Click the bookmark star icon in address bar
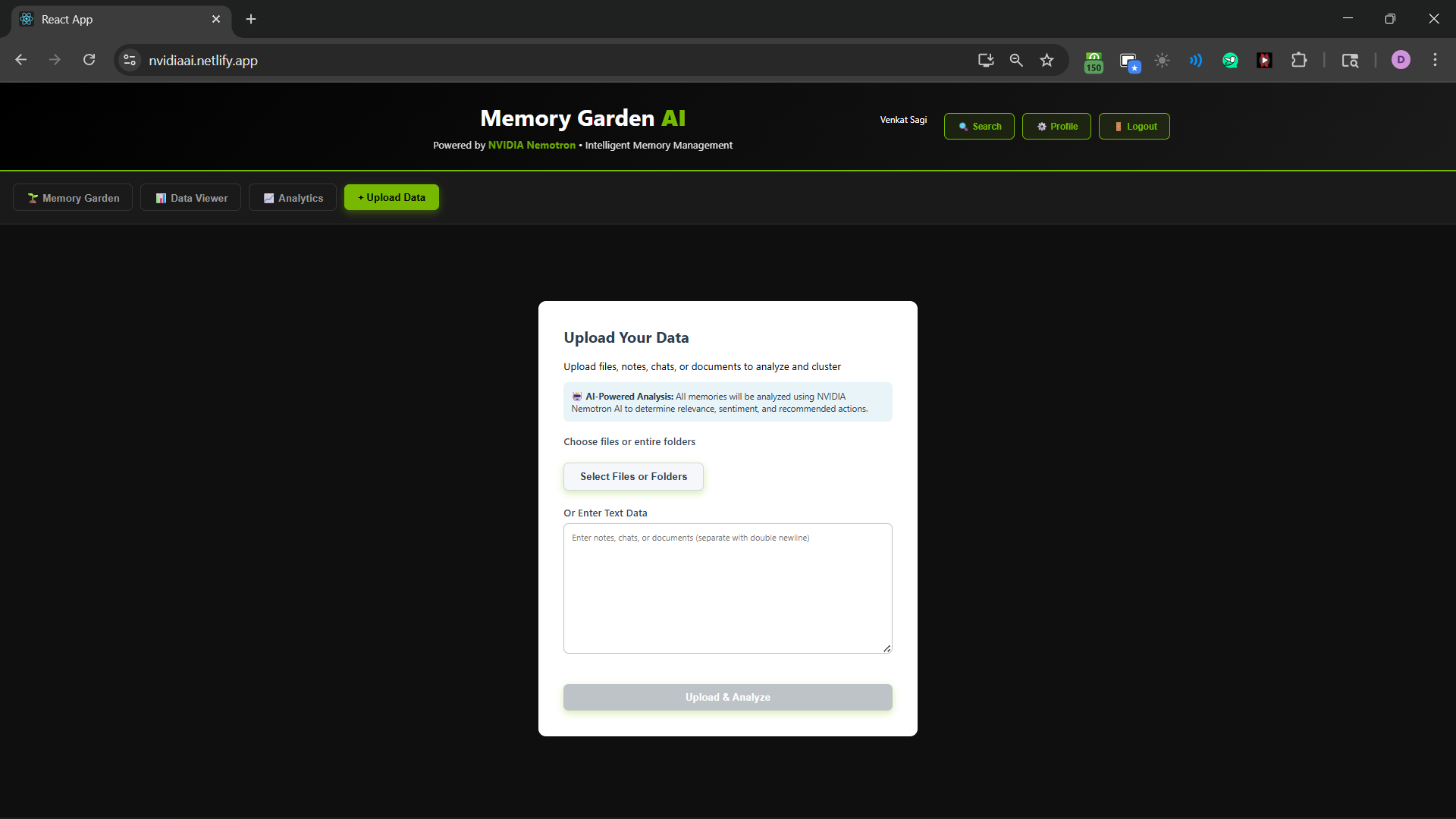1456x819 pixels. 1046,61
